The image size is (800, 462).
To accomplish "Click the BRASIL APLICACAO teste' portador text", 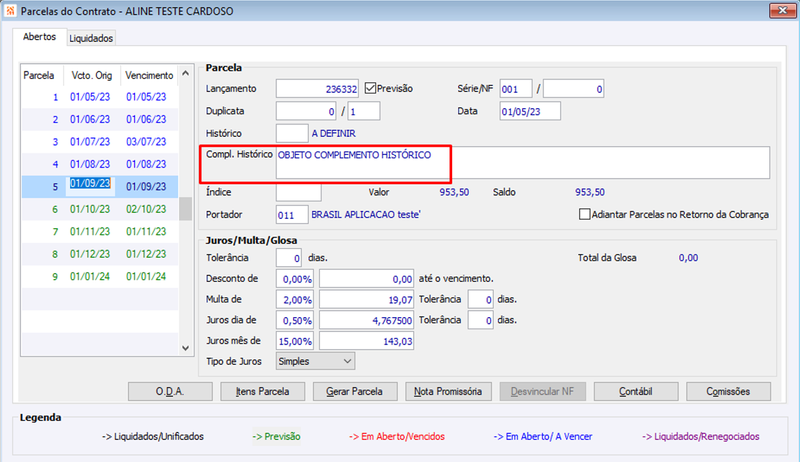I will pyautogui.click(x=366, y=215).
